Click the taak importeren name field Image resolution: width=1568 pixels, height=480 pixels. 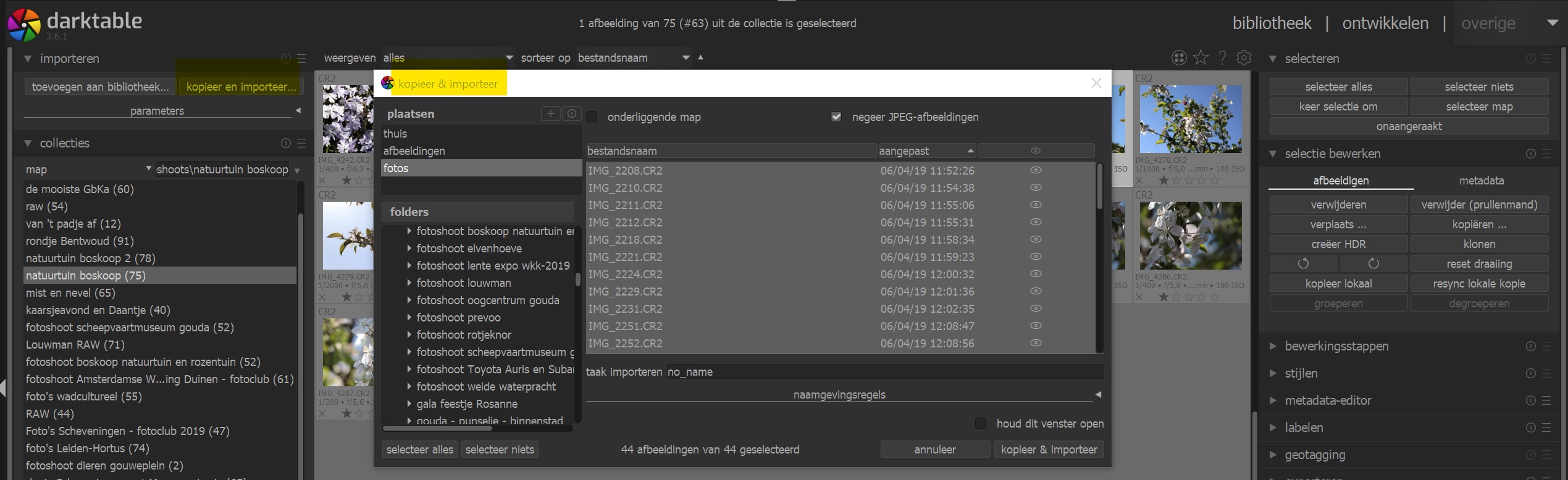[x=883, y=372]
